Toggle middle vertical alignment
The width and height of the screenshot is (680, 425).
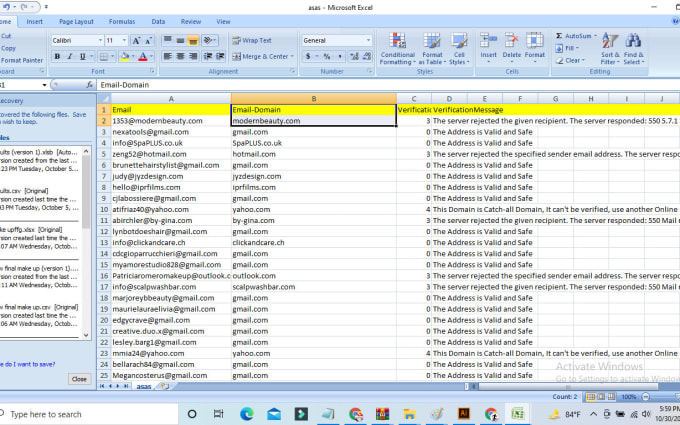click(180, 40)
